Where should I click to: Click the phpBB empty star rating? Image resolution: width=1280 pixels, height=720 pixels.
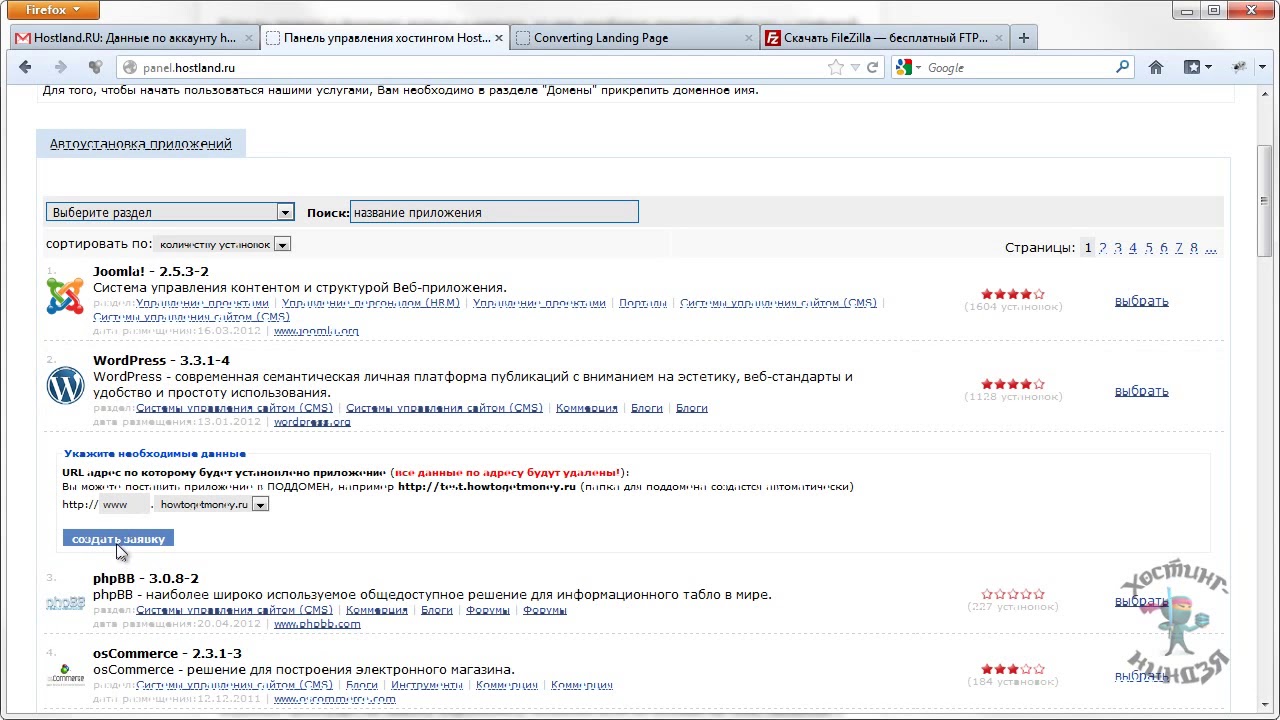1012,594
